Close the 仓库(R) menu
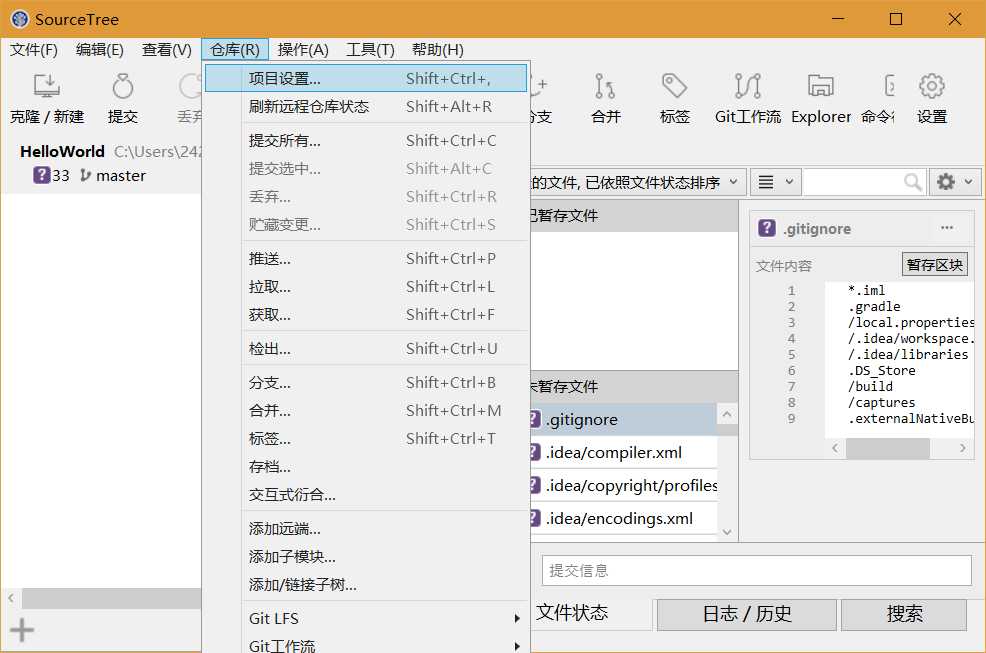This screenshot has width=986, height=653. click(235, 50)
